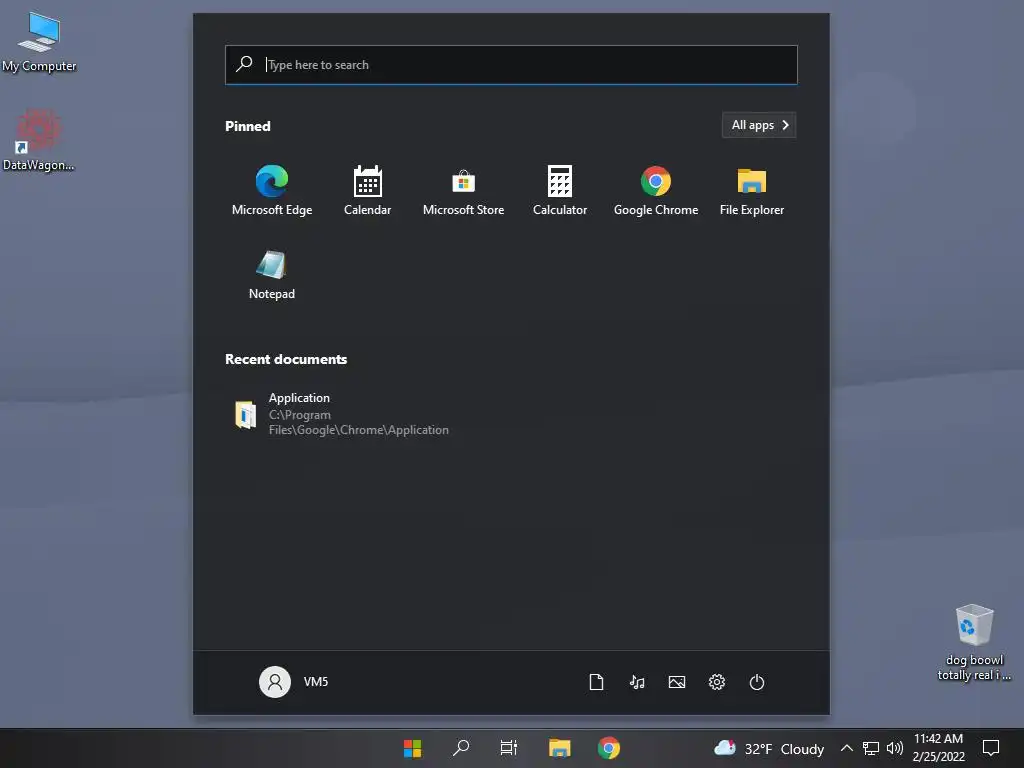Select the DataWagon desktop shortcut
This screenshot has height=768, width=1024.
click(x=39, y=140)
